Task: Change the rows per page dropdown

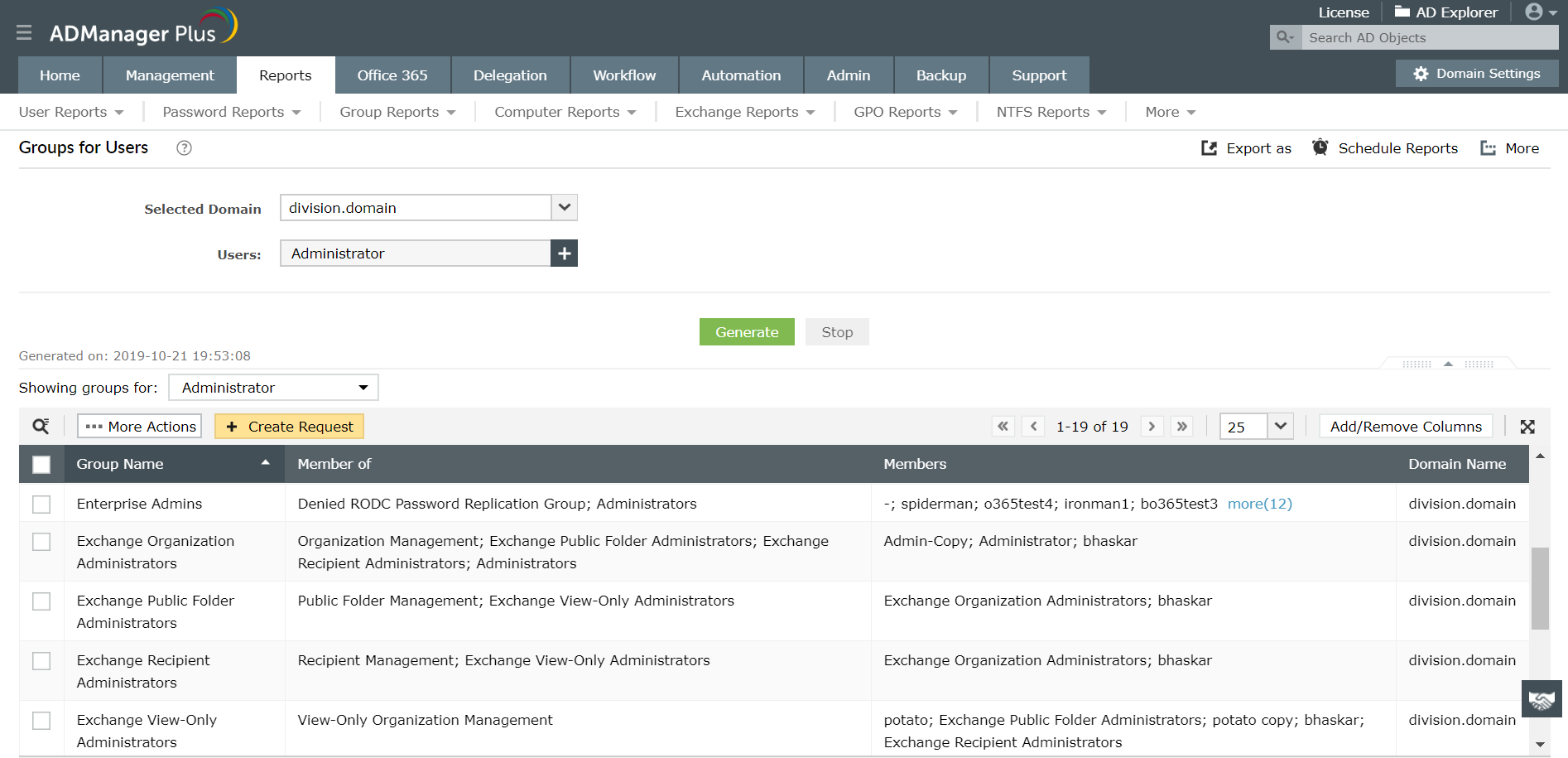Action: tap(1257, 427)
